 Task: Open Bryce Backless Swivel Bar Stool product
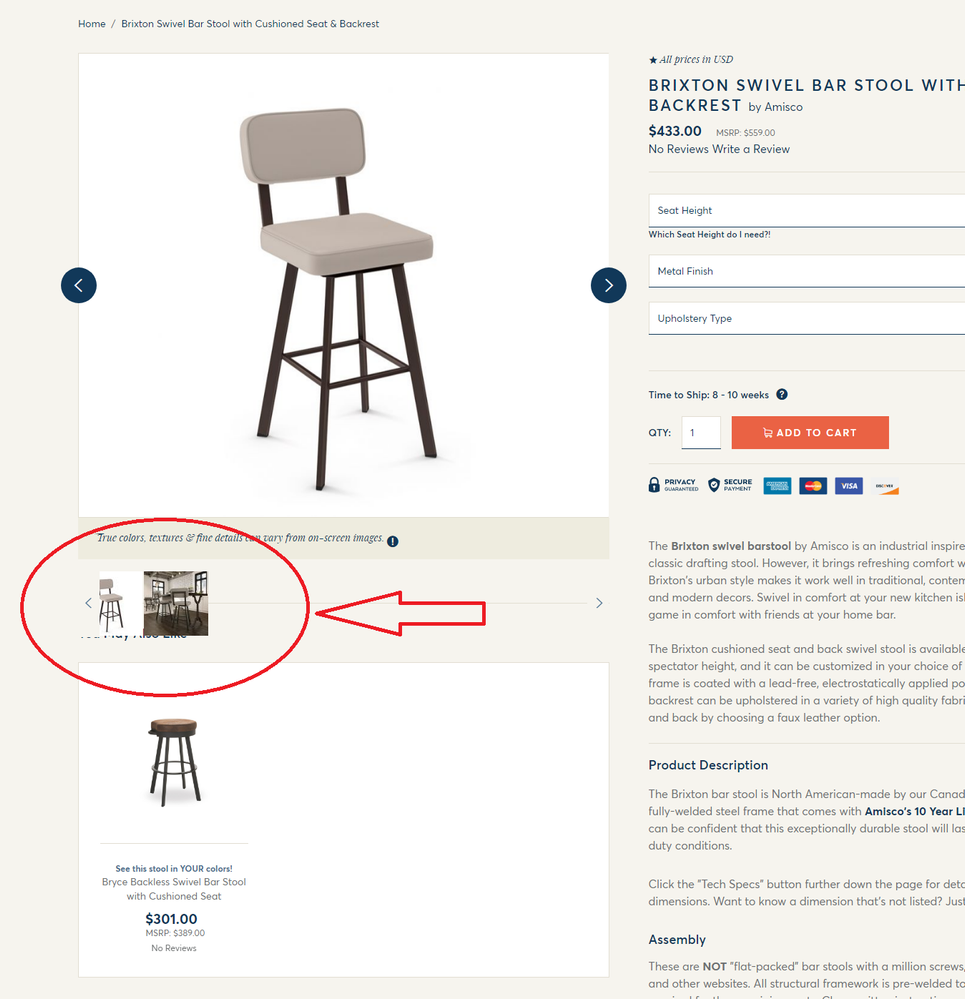[x=174, y=889]
